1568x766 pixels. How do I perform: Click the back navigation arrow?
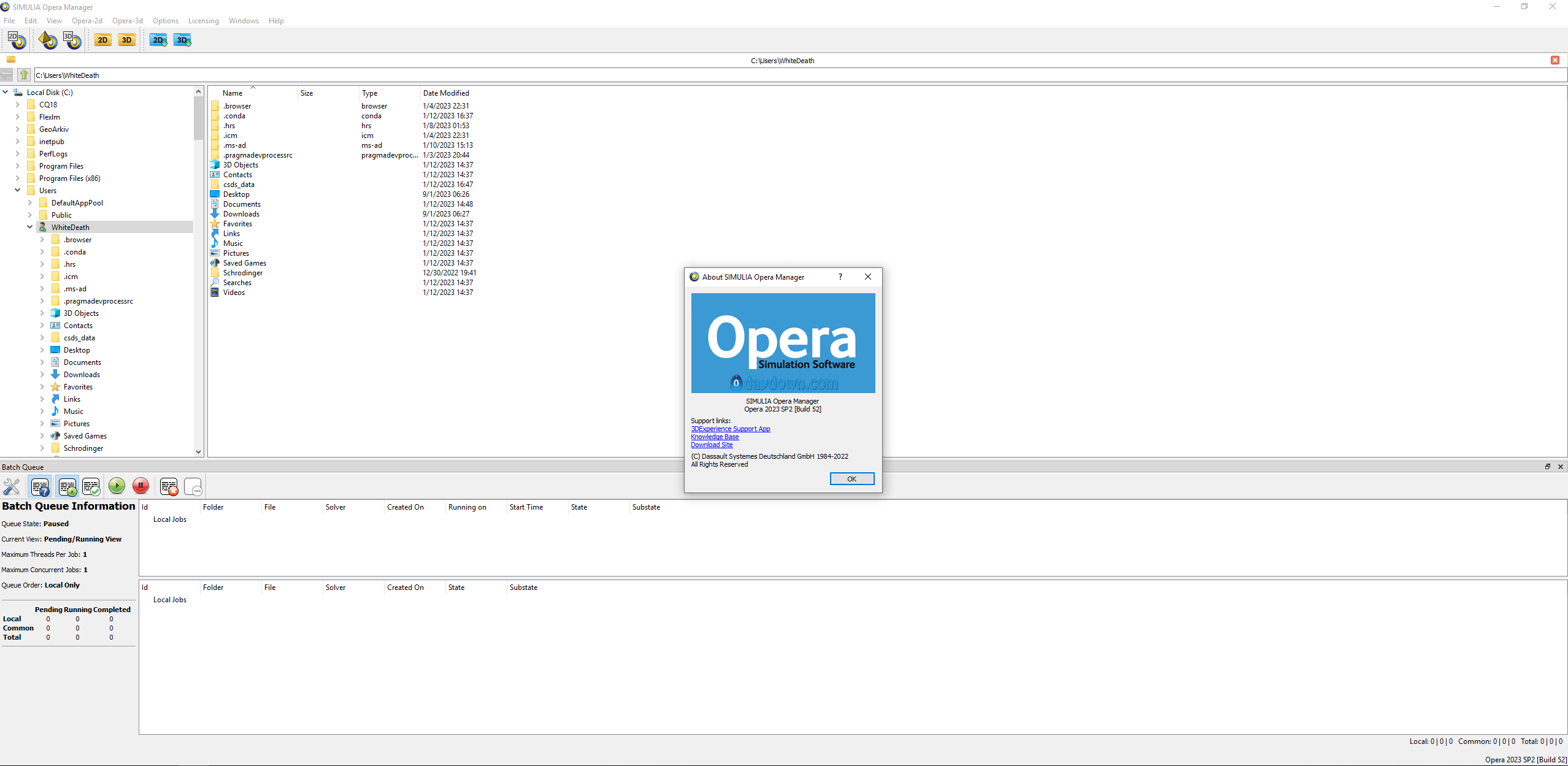pyautogui.click(x=7, y=75)
